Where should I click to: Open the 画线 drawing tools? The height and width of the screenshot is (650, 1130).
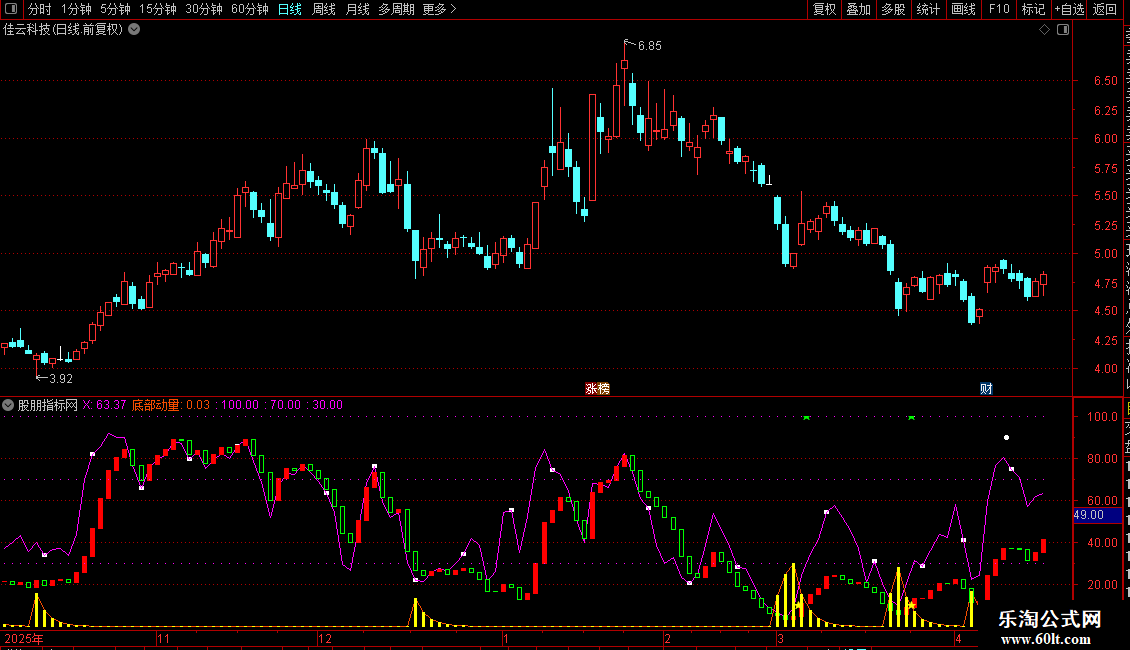(964, 9)
